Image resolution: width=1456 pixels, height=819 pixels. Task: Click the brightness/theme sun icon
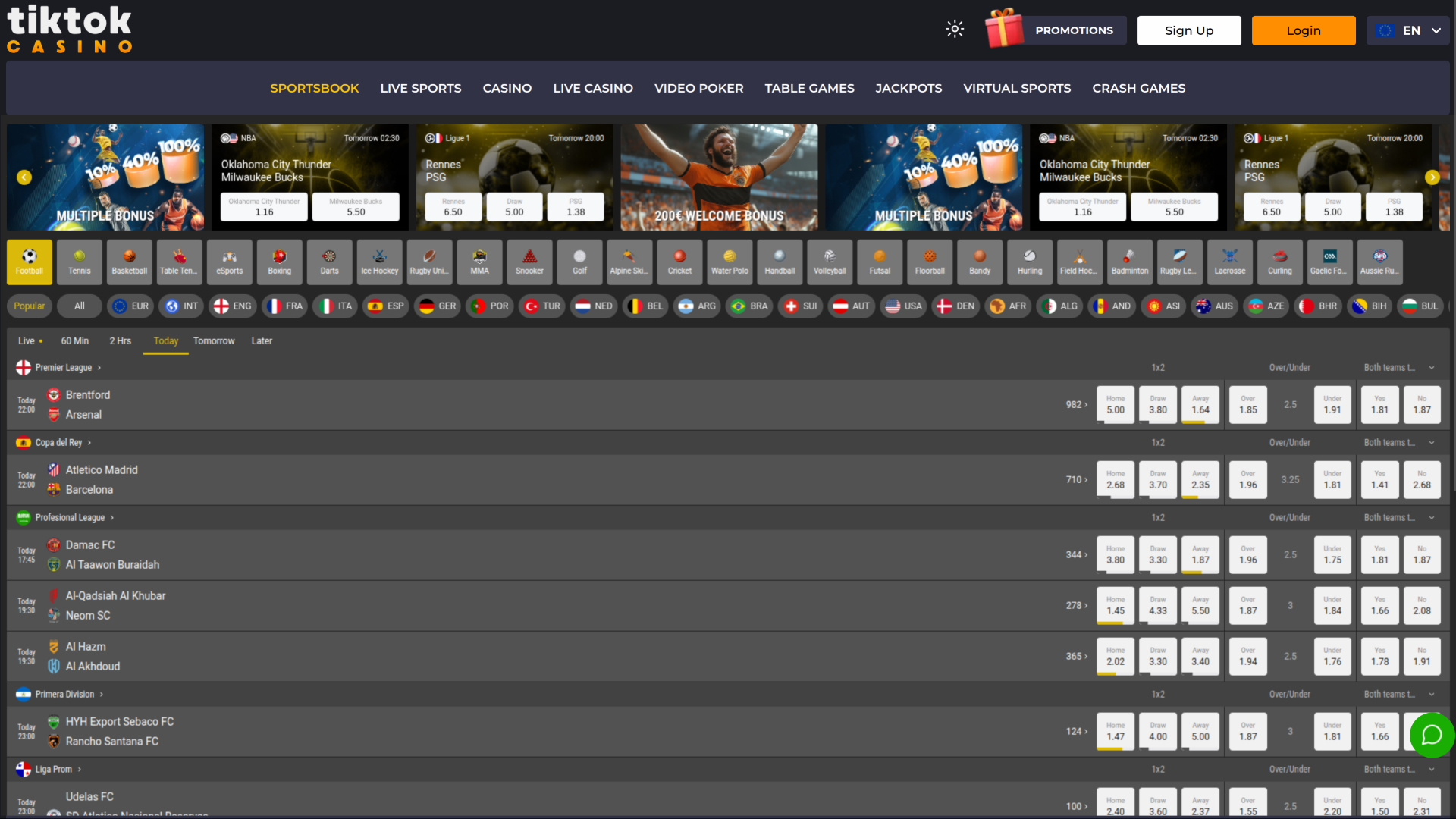pos(954,28)
